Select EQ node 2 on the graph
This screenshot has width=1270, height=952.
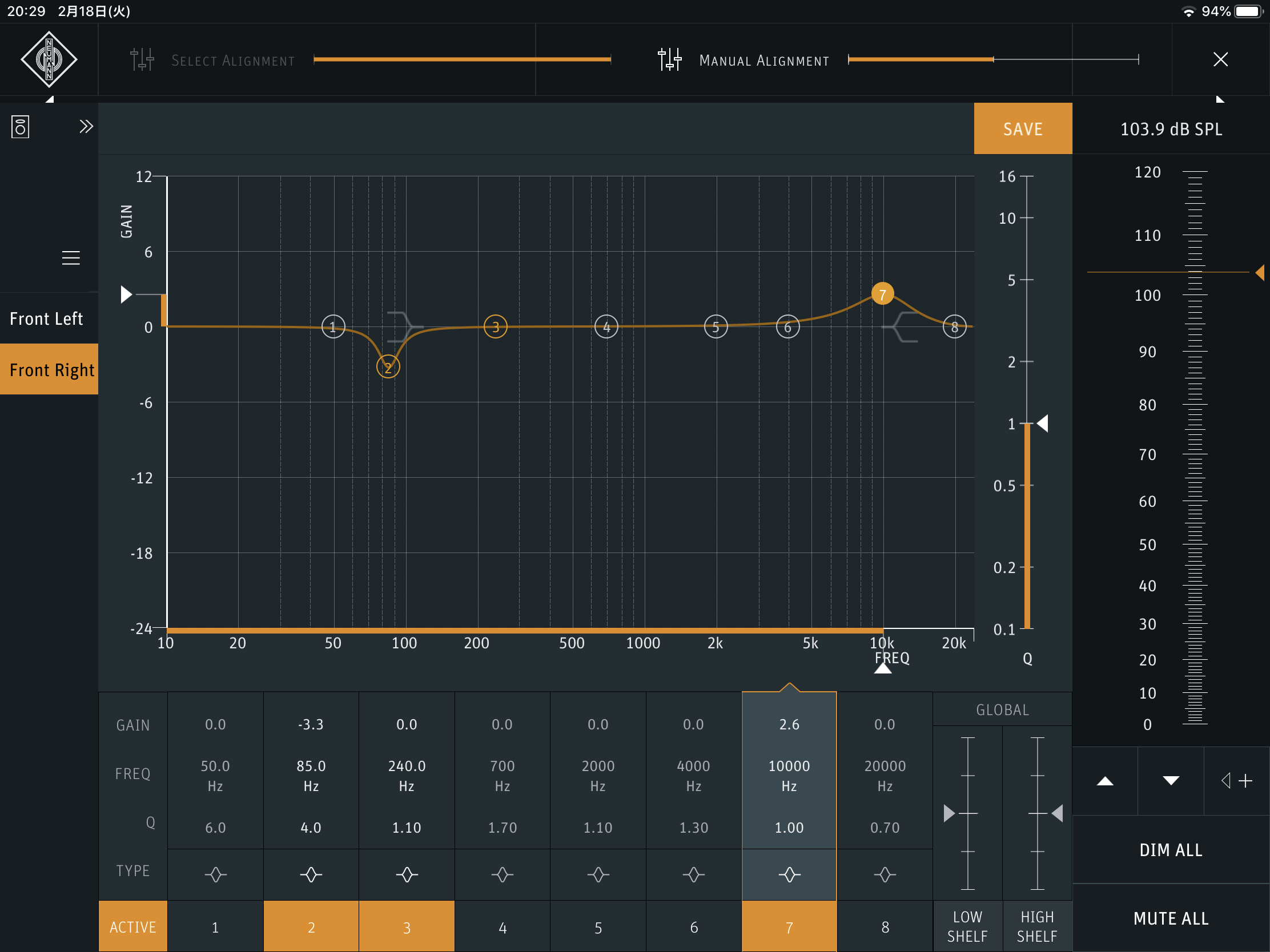click(388, 367)
